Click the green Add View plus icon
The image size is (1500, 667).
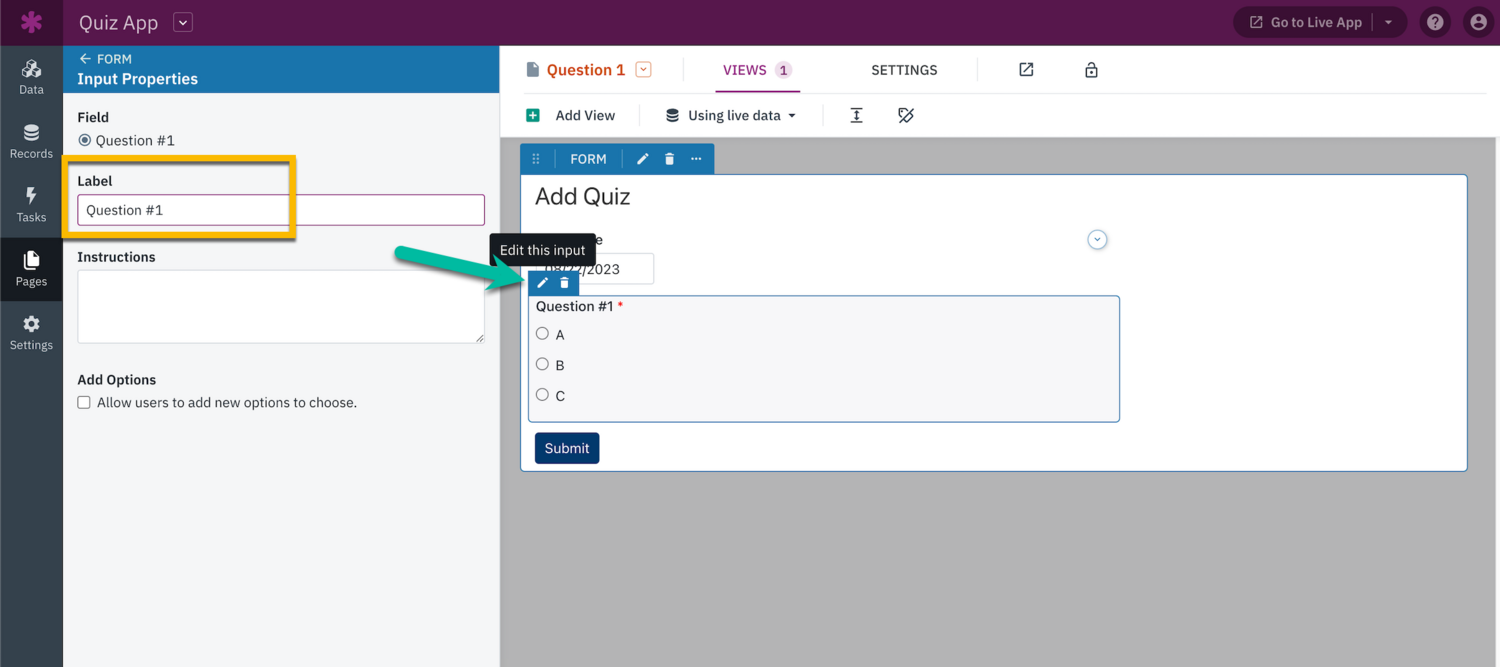[x=533, y=116]
